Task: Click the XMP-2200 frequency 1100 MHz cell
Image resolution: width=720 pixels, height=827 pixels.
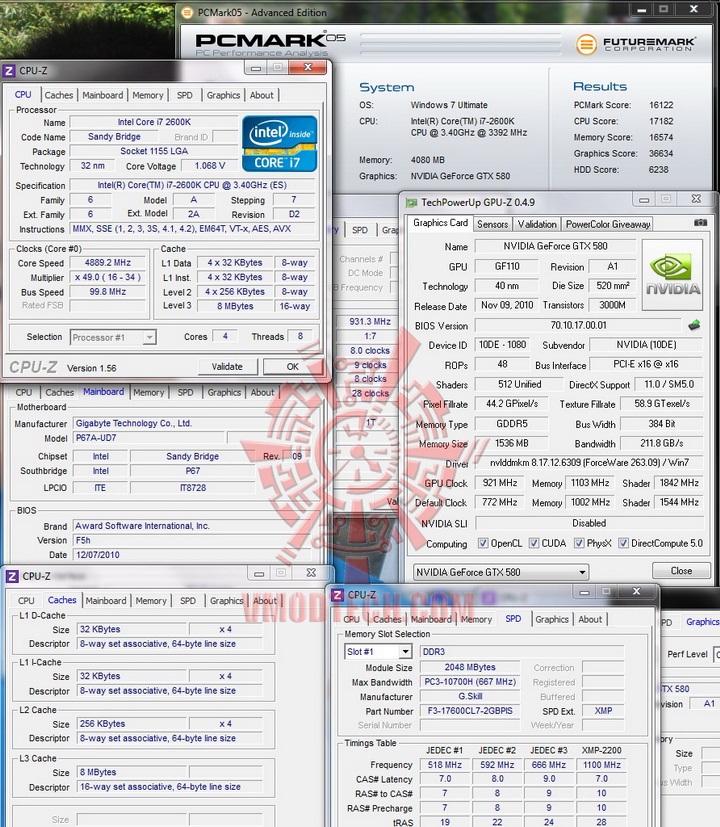Action: [x=601, y=765]
